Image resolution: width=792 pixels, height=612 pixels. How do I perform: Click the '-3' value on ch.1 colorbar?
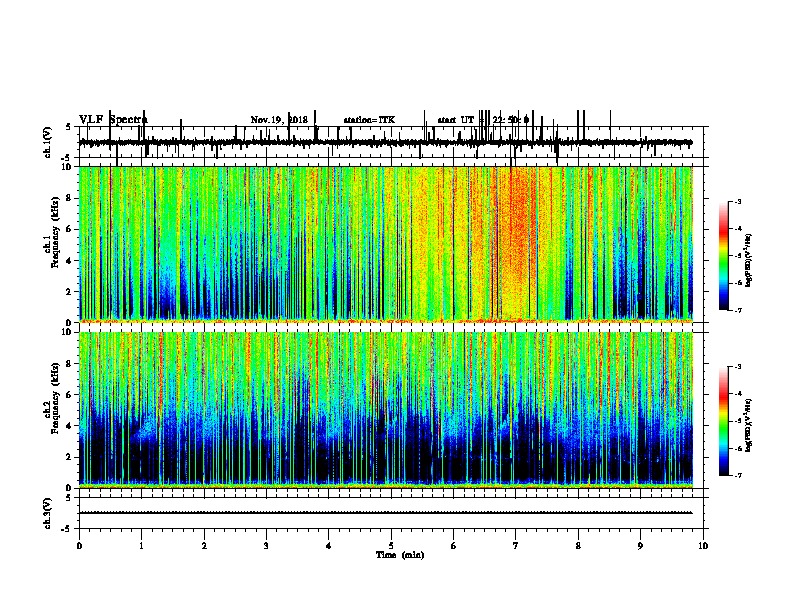coord(738,201)
